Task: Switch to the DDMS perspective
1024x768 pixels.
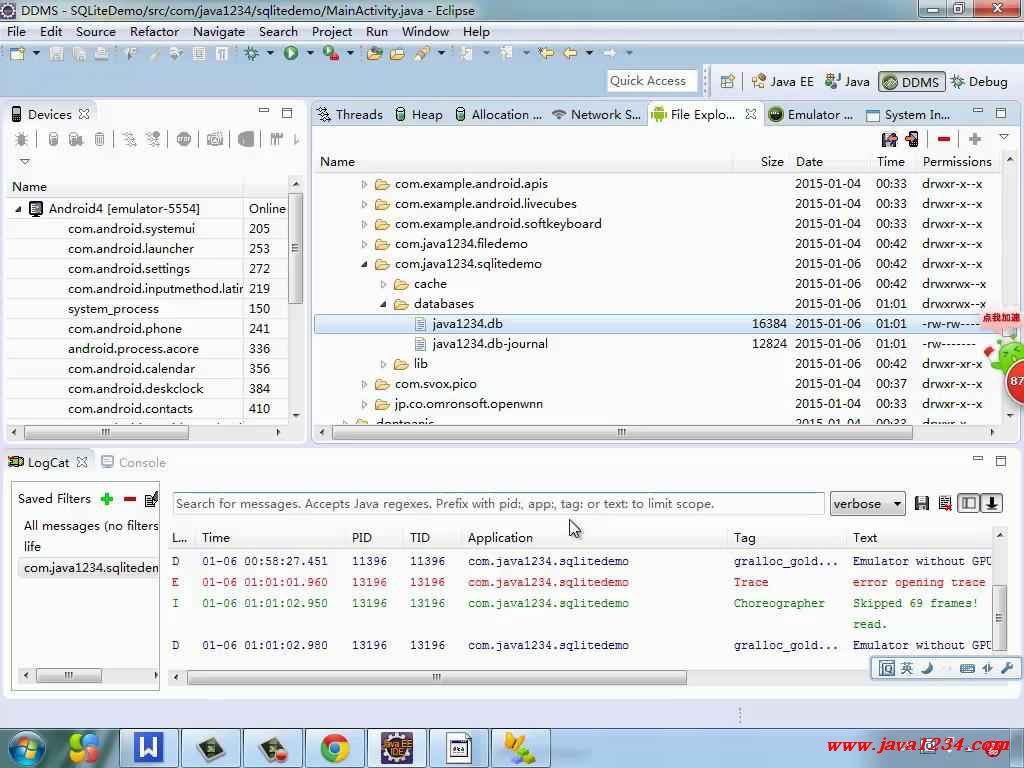Action: tap(912, 82)
